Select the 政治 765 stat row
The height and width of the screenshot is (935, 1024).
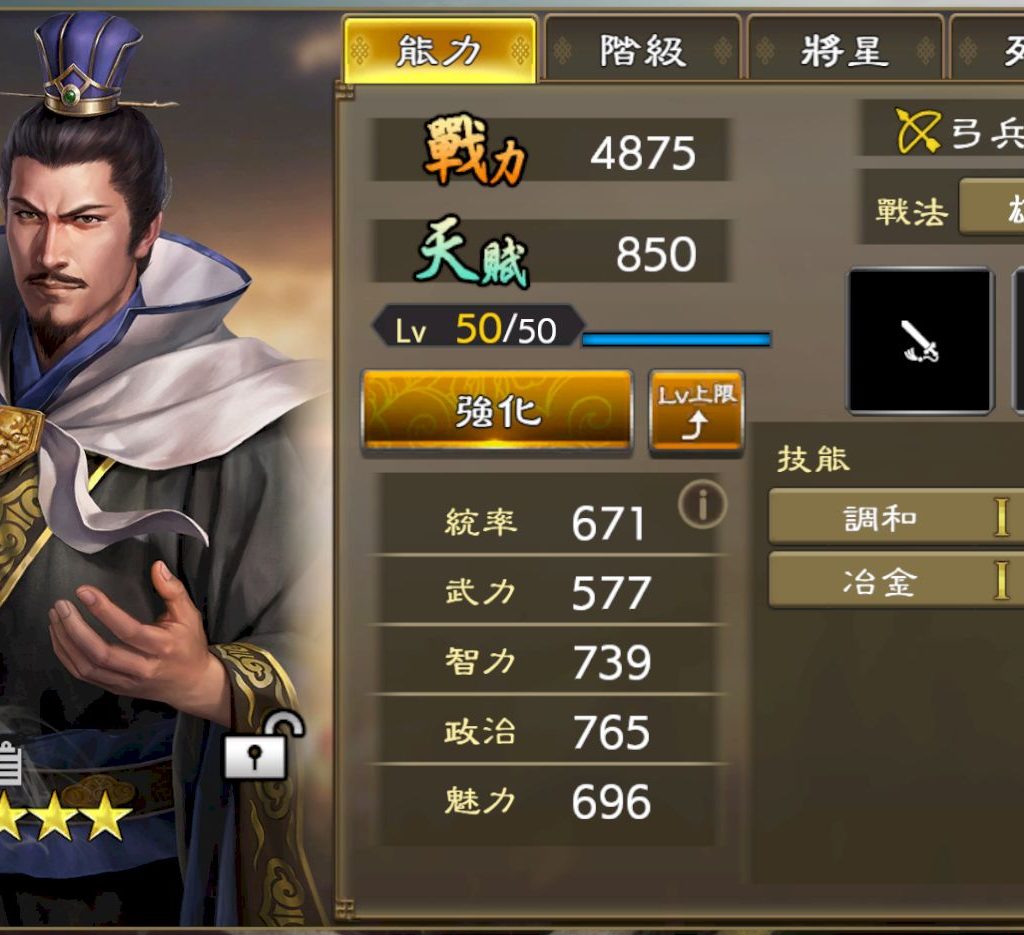click(549, 731)
